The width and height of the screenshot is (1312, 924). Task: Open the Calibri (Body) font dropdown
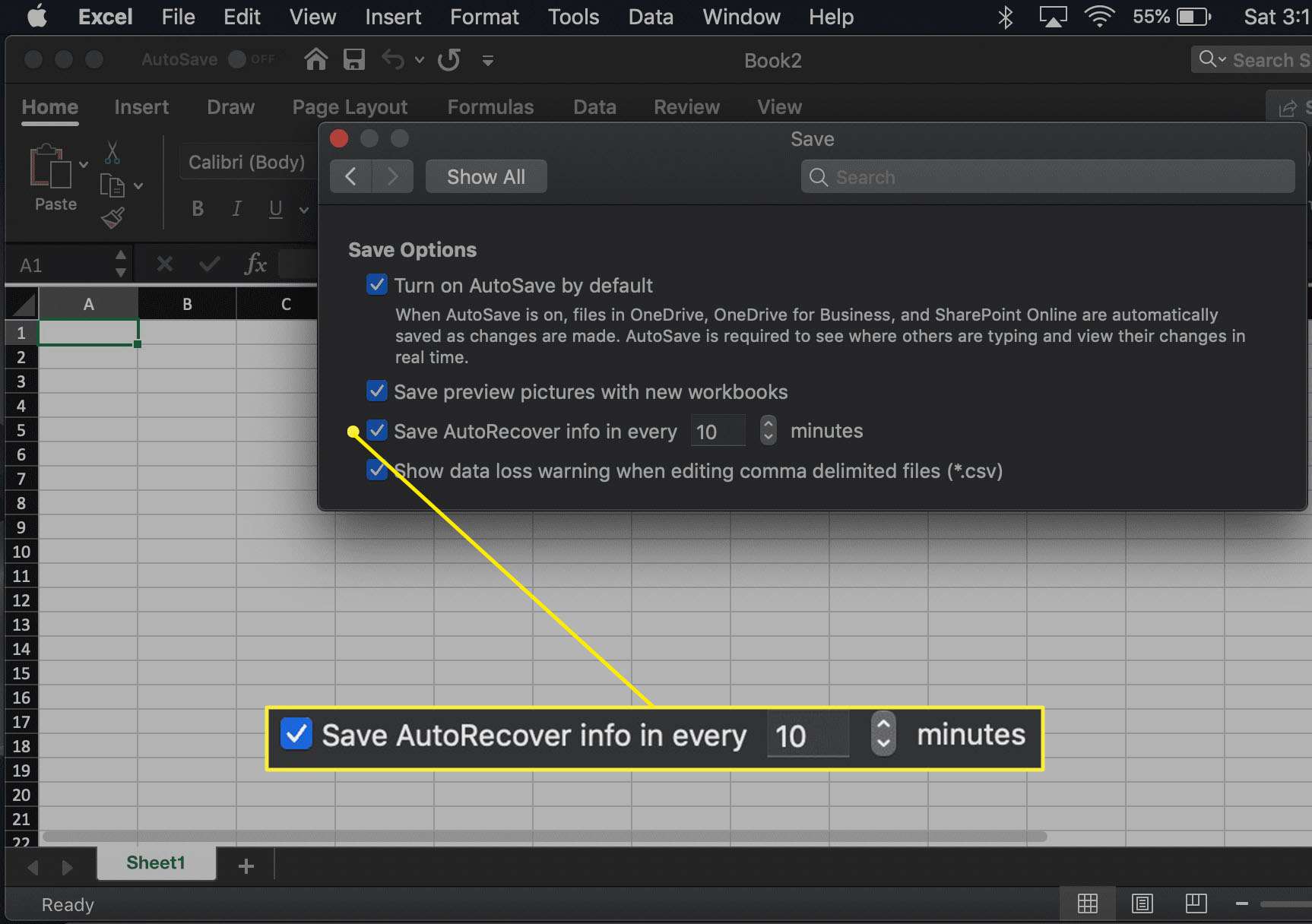pos(247,162)
